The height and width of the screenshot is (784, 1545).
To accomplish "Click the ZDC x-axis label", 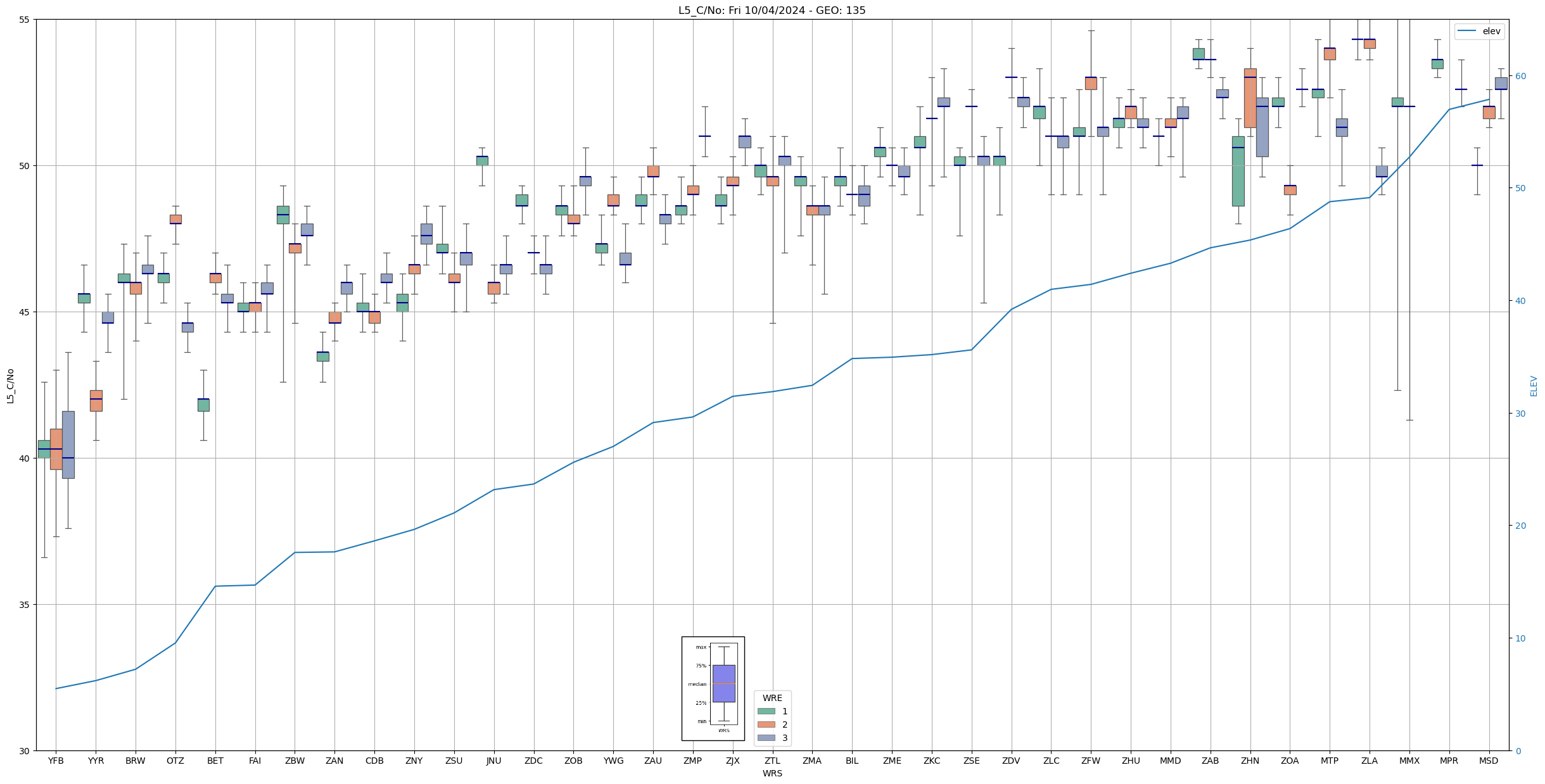I will coord(534,761).
